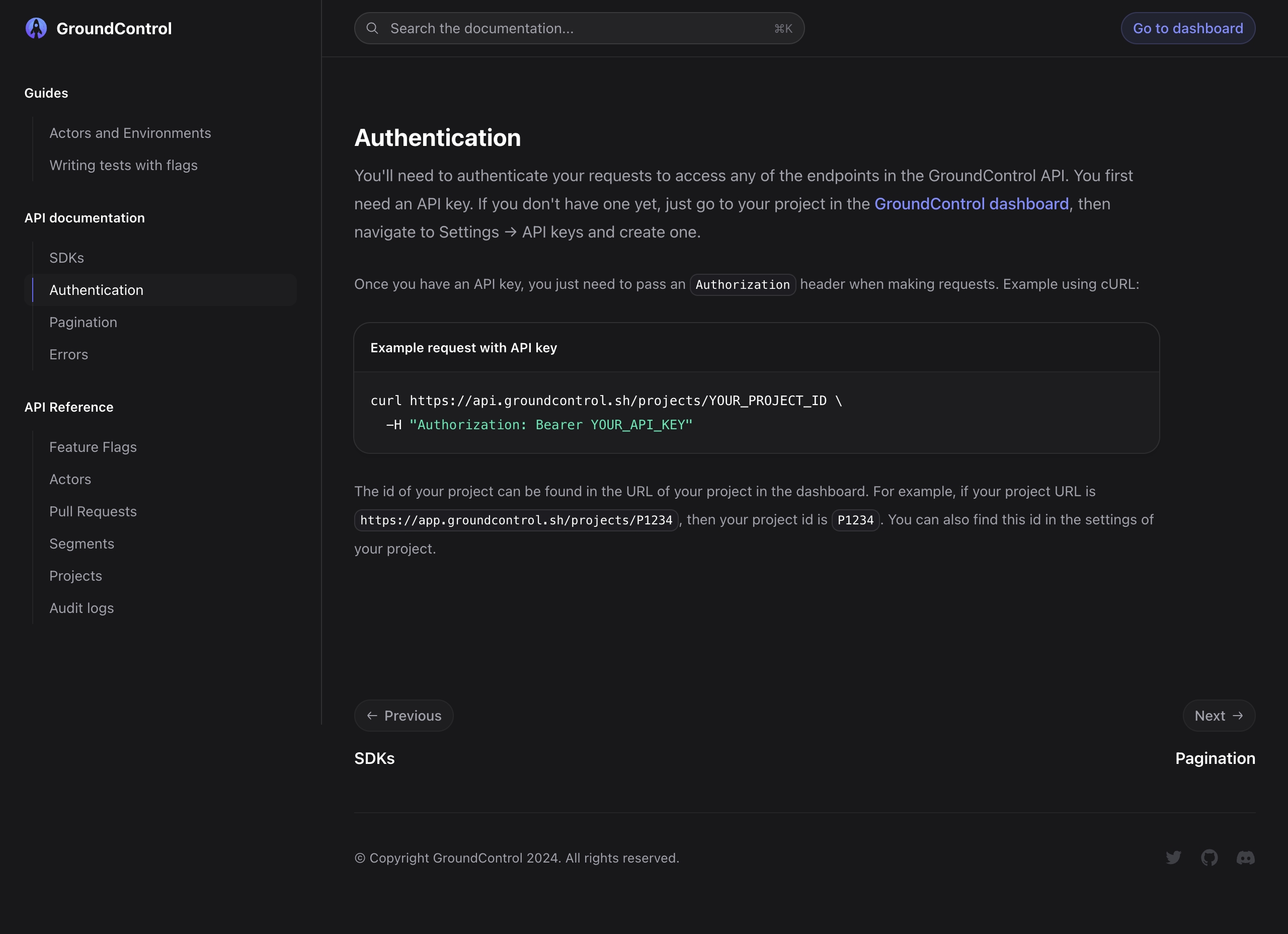Select Errors in sidebar navigation
This screenshot has width=1288, height=934.
click(69, 354)
